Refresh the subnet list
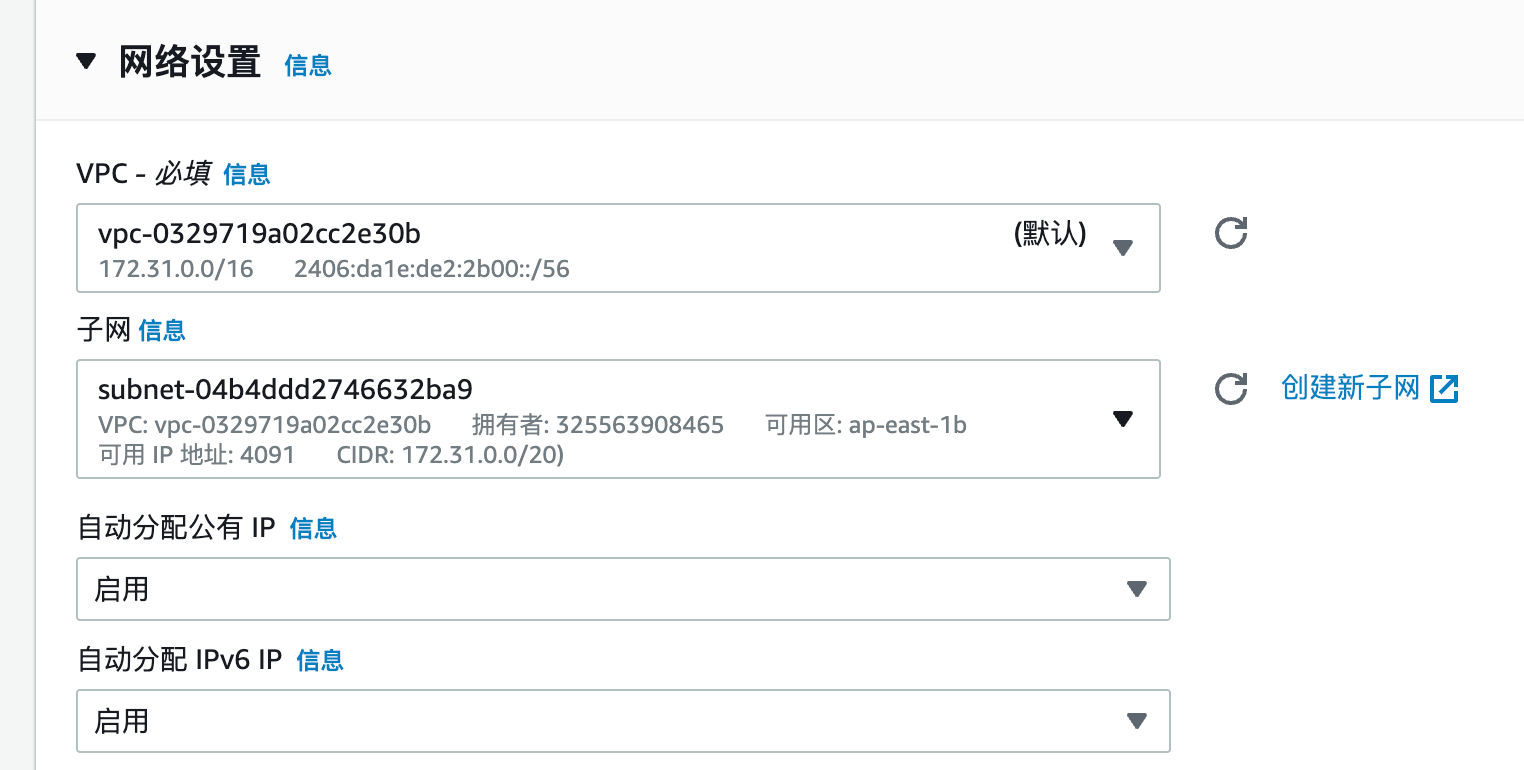This screenshot has height=770, width=1524. [1231, 389]
